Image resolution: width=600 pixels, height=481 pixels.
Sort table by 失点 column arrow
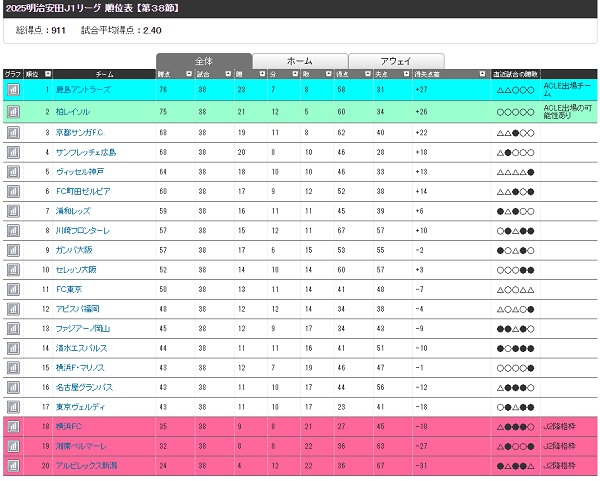pyautogui.click(x=403, y=74)
